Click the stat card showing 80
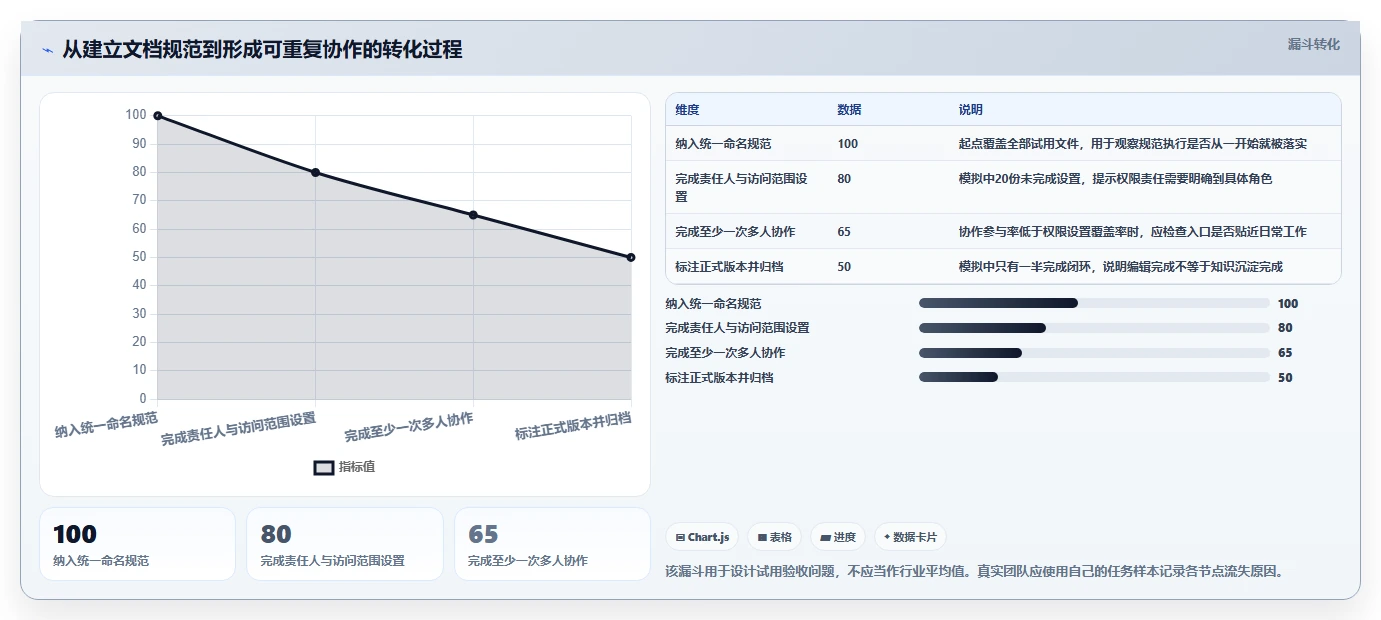The width and height of the screenshot is (1381, 620). point(345,544)
